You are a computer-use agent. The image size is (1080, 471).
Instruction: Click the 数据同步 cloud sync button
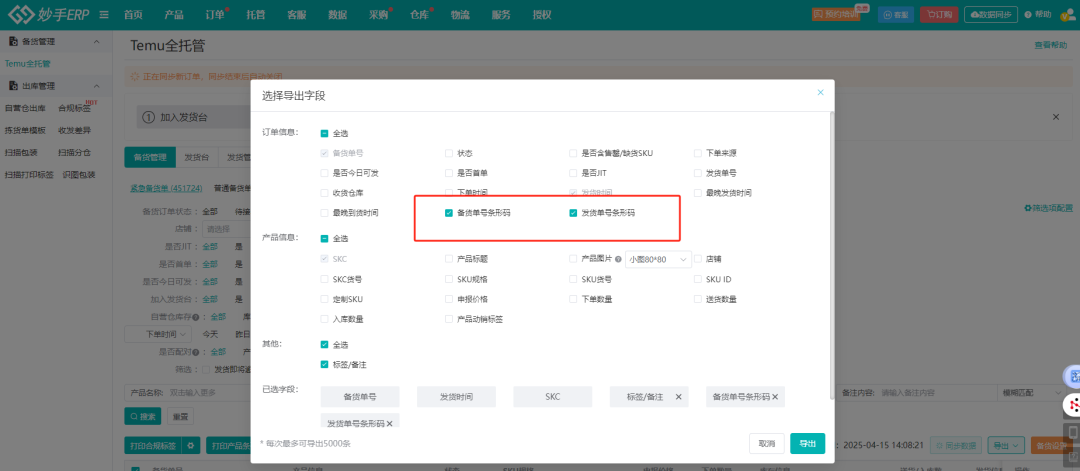pos(990,14)
